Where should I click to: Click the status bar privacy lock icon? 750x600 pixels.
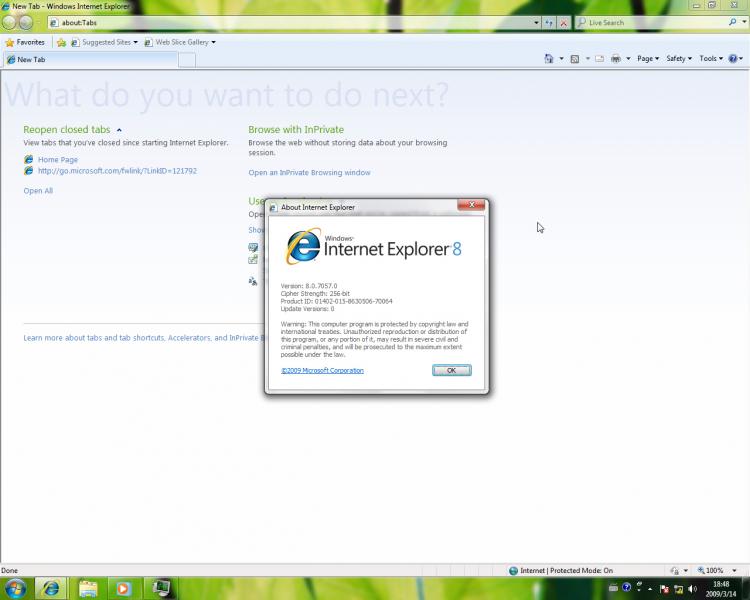tap(675, 570)
